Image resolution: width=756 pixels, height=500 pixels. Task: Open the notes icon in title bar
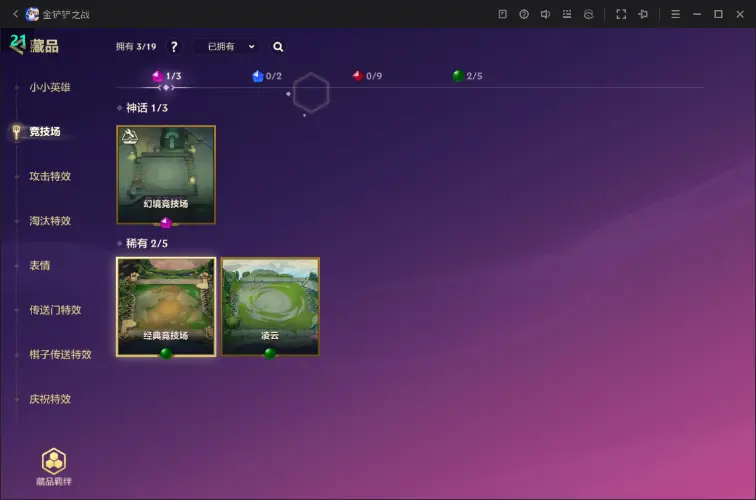click(502, 14)
